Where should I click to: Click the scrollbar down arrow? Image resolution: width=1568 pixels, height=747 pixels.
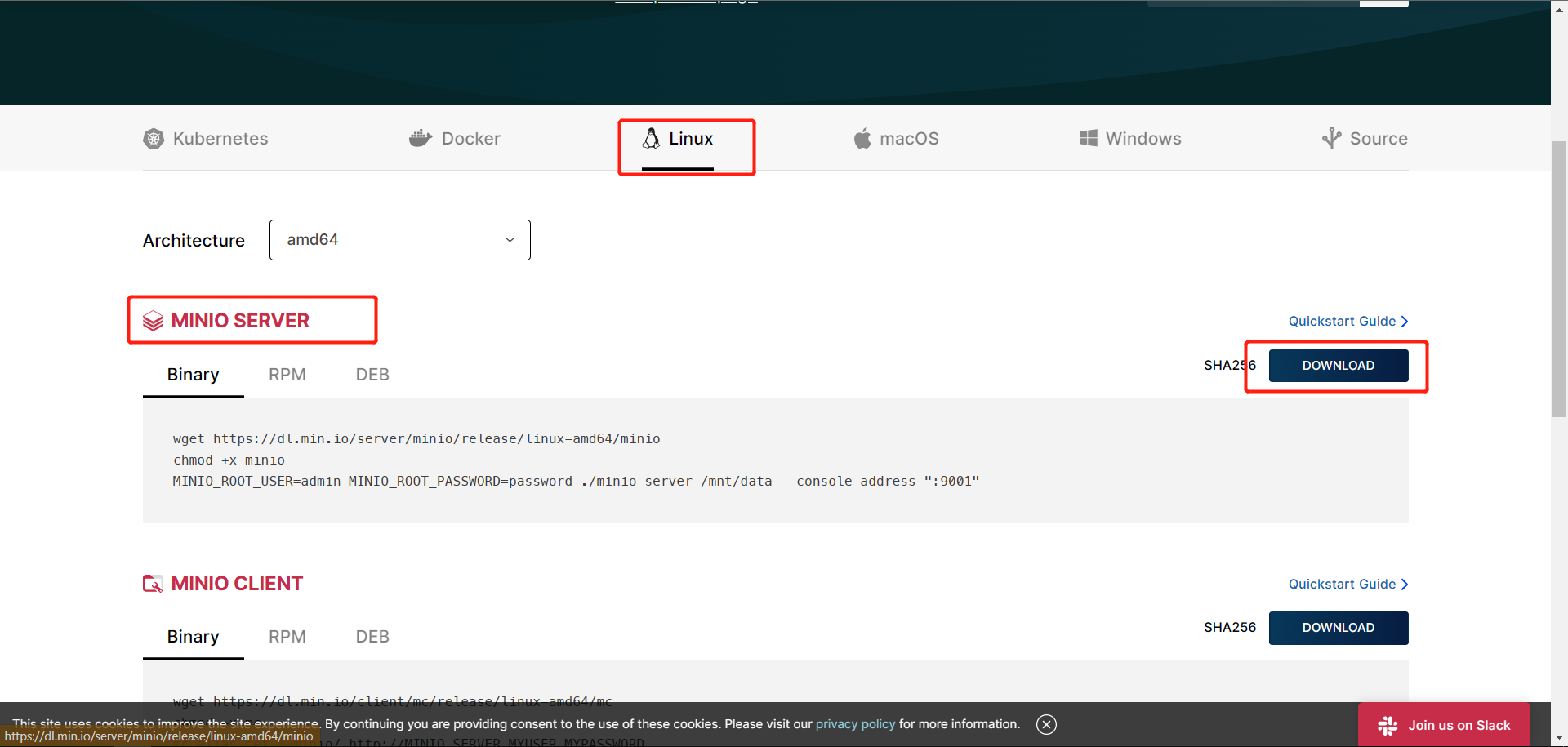[x=1559, y=739]
